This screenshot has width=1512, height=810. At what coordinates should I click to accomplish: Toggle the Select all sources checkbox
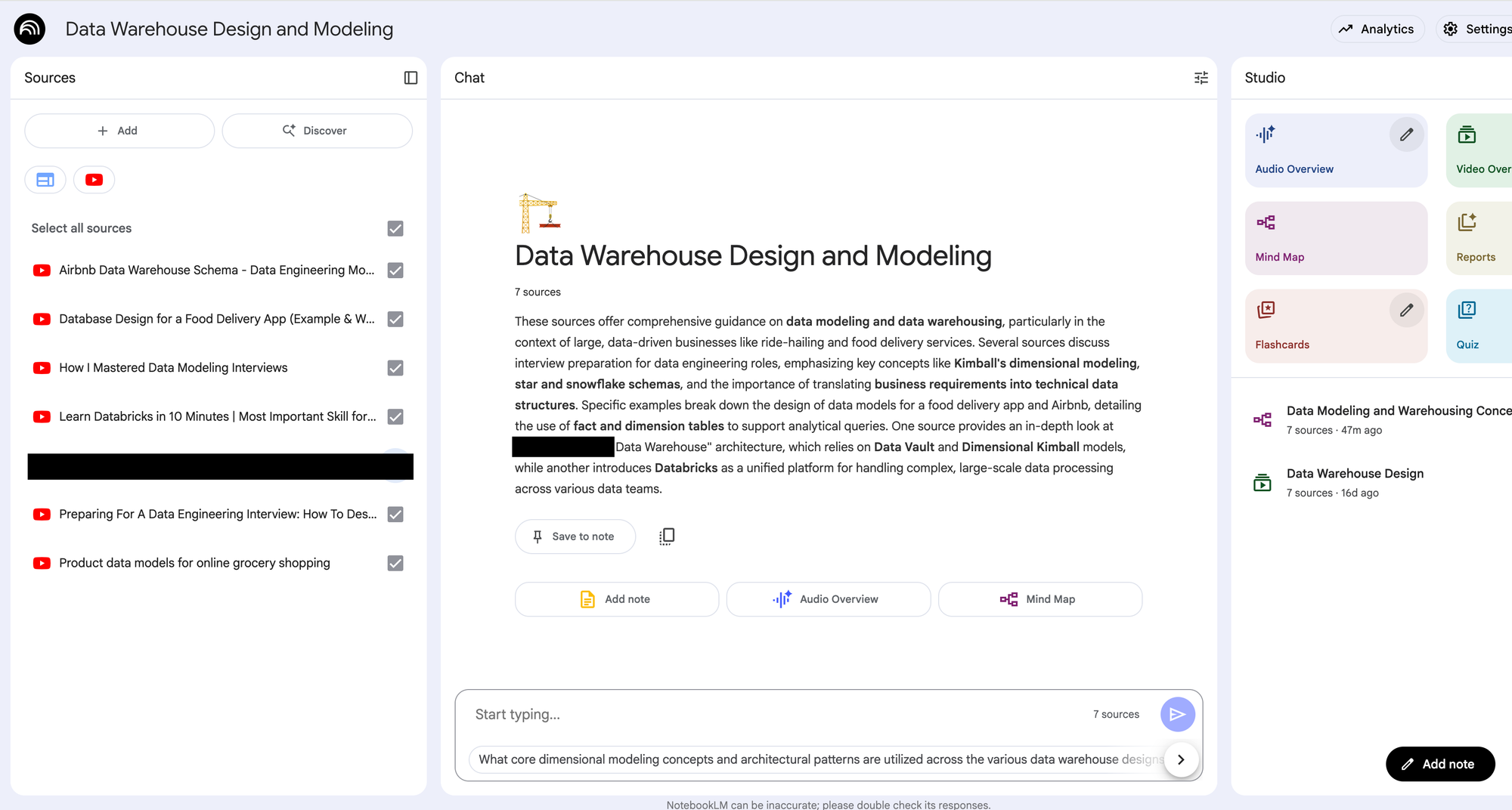[x=395, y=228]
